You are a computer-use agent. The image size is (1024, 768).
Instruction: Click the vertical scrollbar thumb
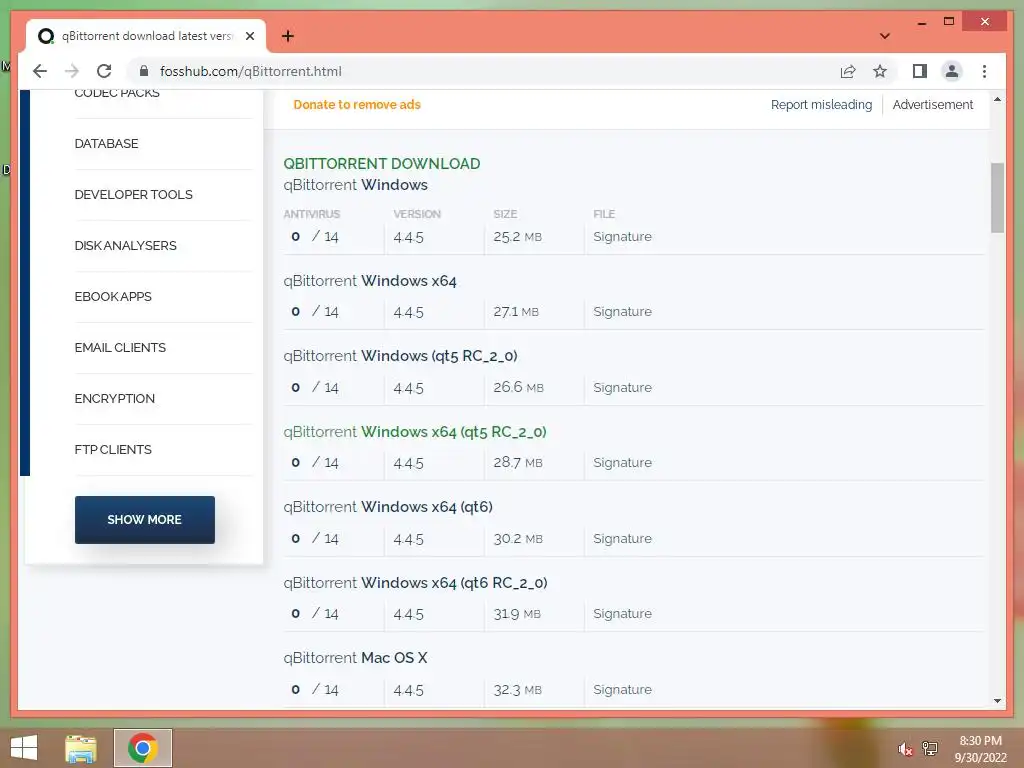pos(997,198)
